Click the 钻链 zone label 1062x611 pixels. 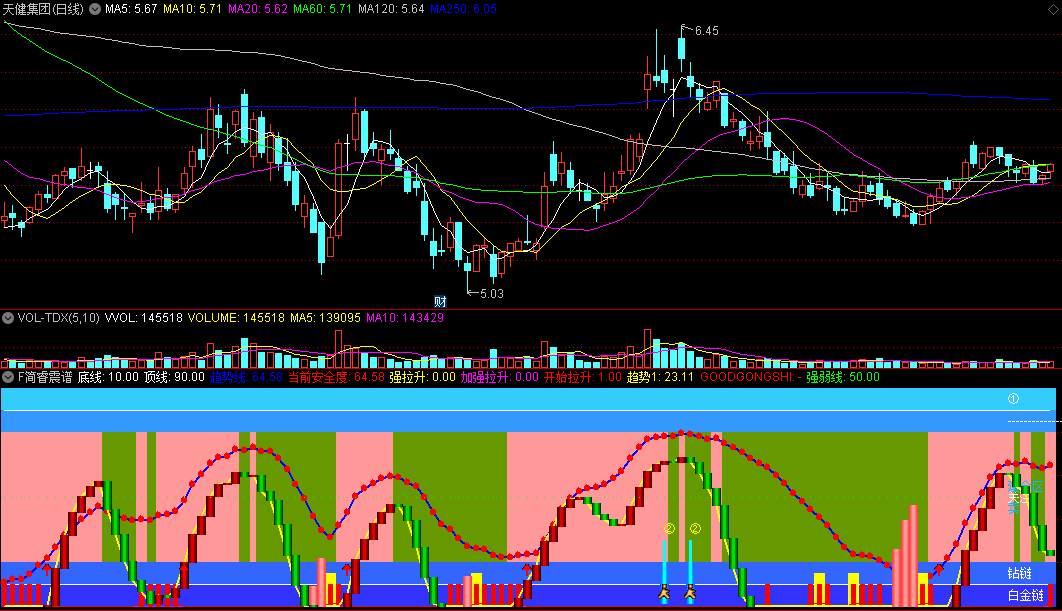(1019, 574)
